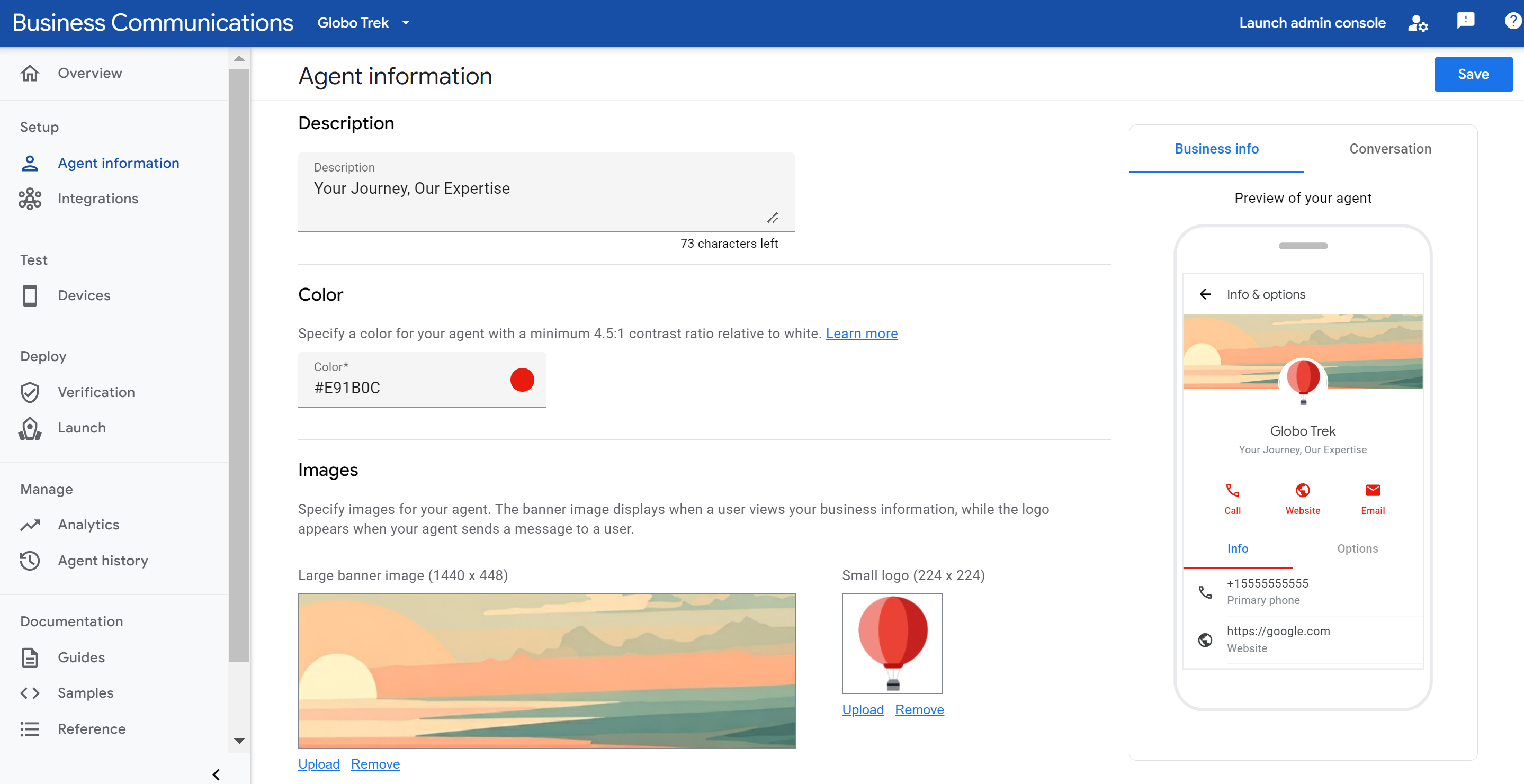Click the color swatch #E91B0C
The width and height of the screenshot is (1524, 784).
[x=521, y=380]
